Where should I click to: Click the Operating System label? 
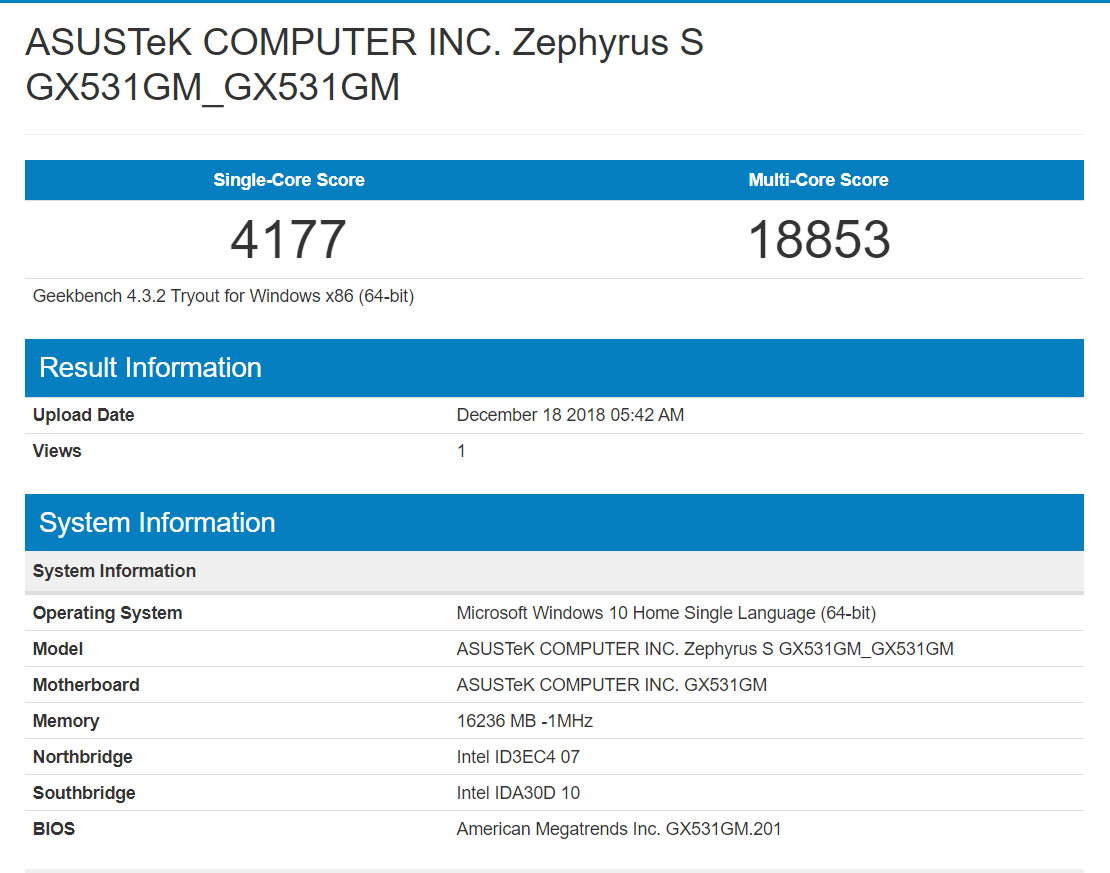pyautogui.click(x=108, y=613)
